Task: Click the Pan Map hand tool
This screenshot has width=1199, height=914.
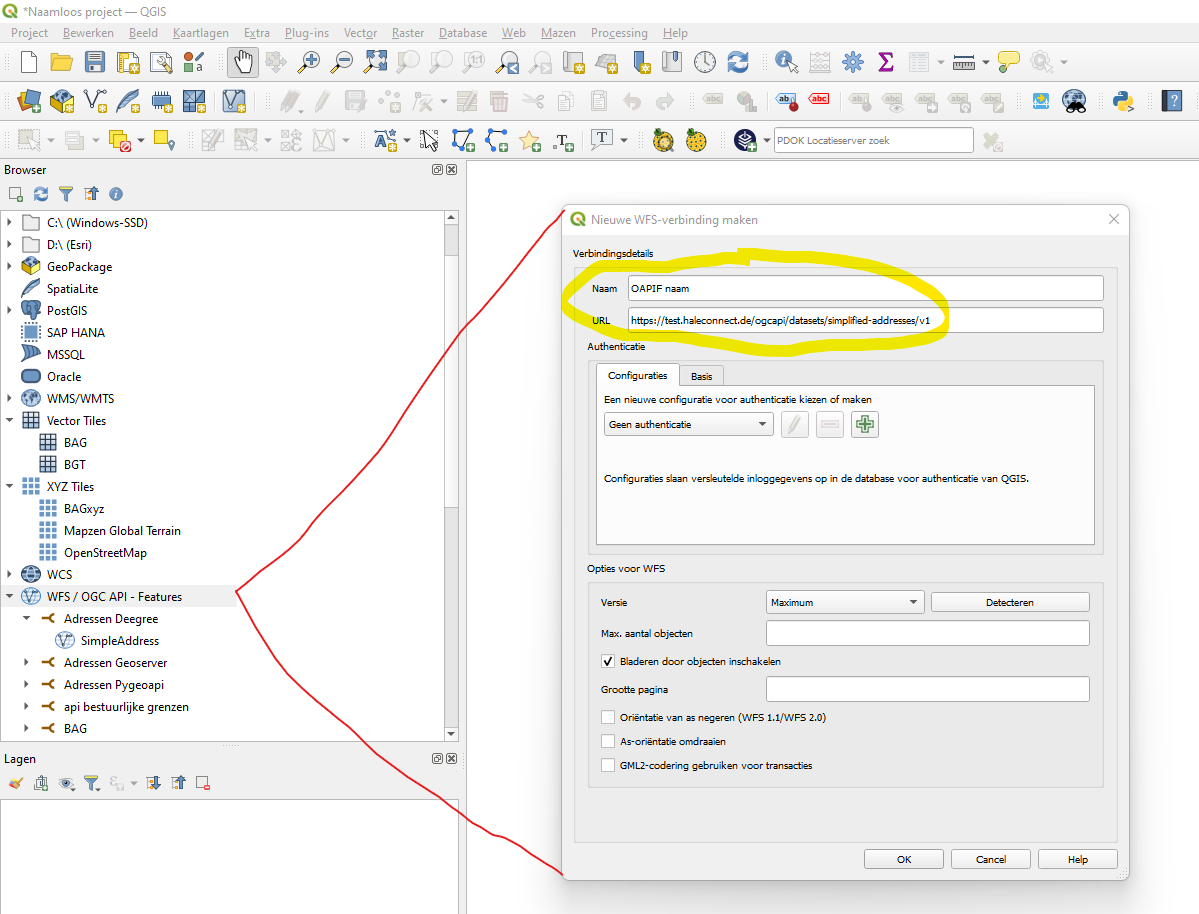Action: tap(244, 62)
